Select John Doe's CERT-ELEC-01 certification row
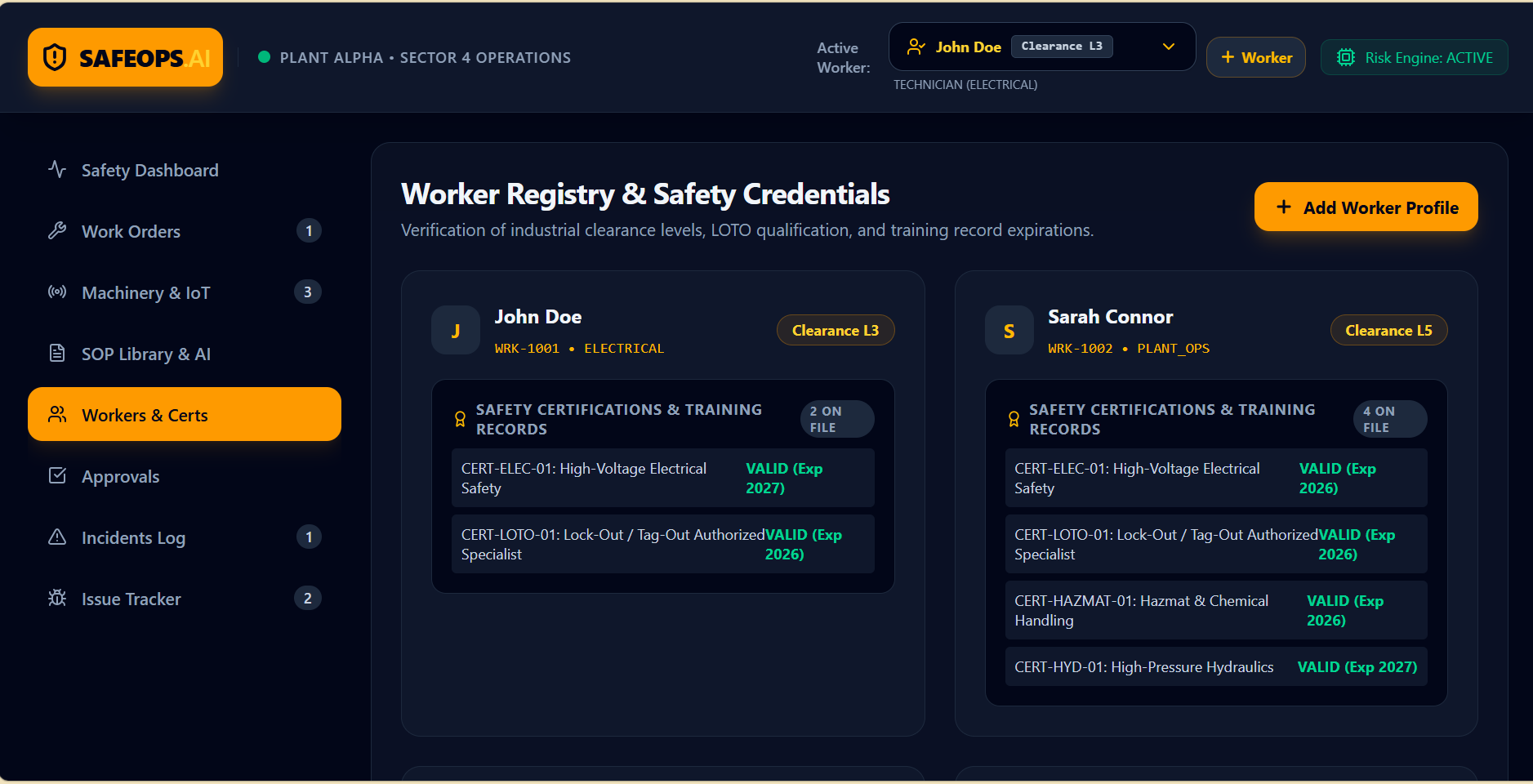Viewport: 1533px width, 784px height. [x=663, y=478]
